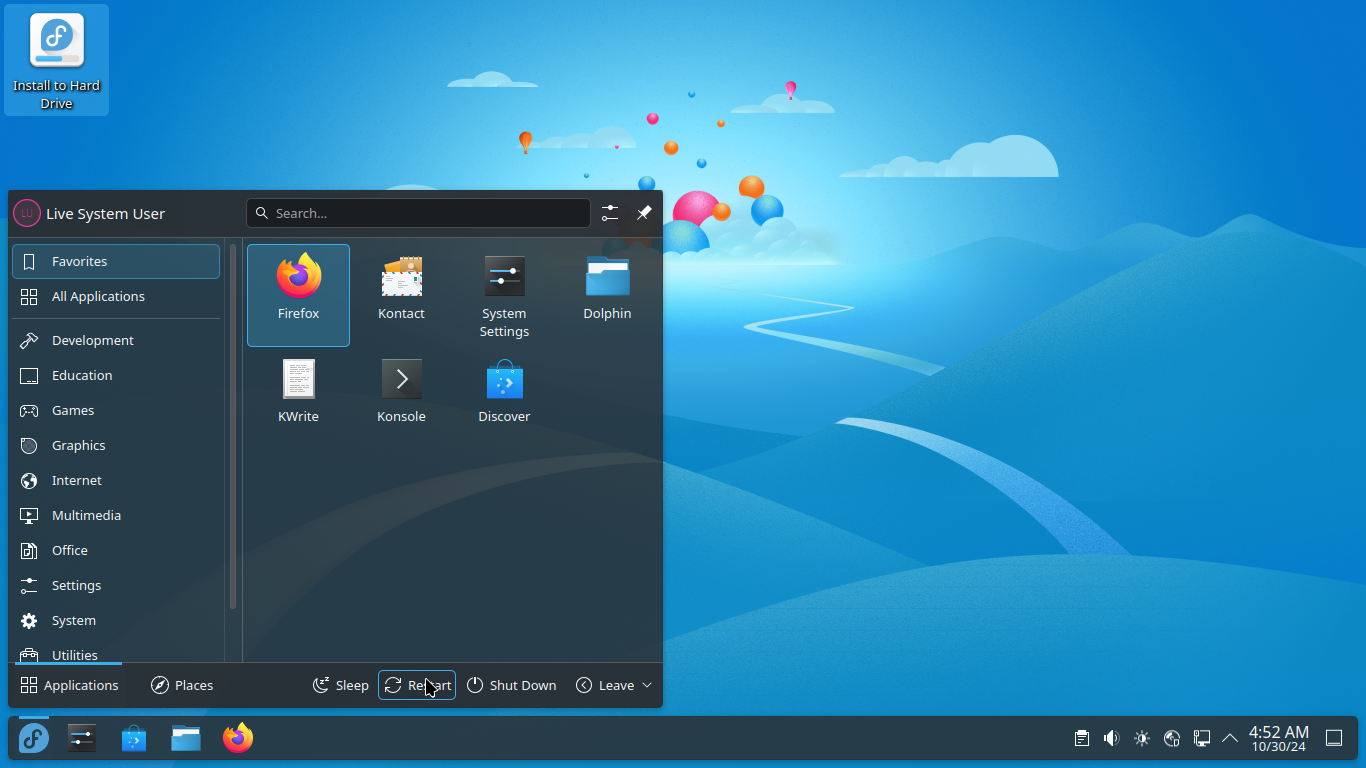Open the Internet category
Viewport: 1366px width, 768px height.
(116, 480)
